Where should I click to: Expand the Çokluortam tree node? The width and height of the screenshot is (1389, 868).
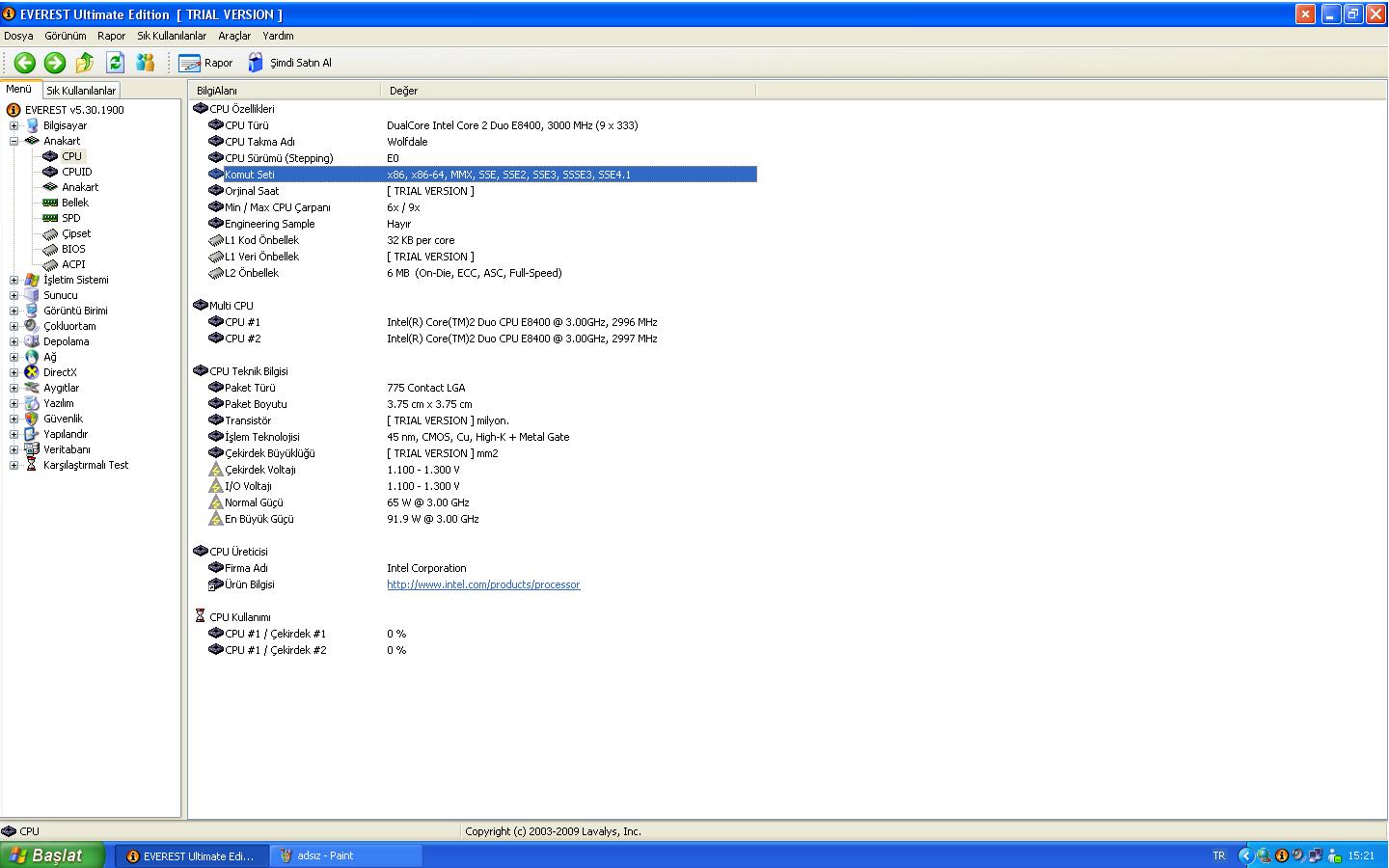click(x=14, y=326)
